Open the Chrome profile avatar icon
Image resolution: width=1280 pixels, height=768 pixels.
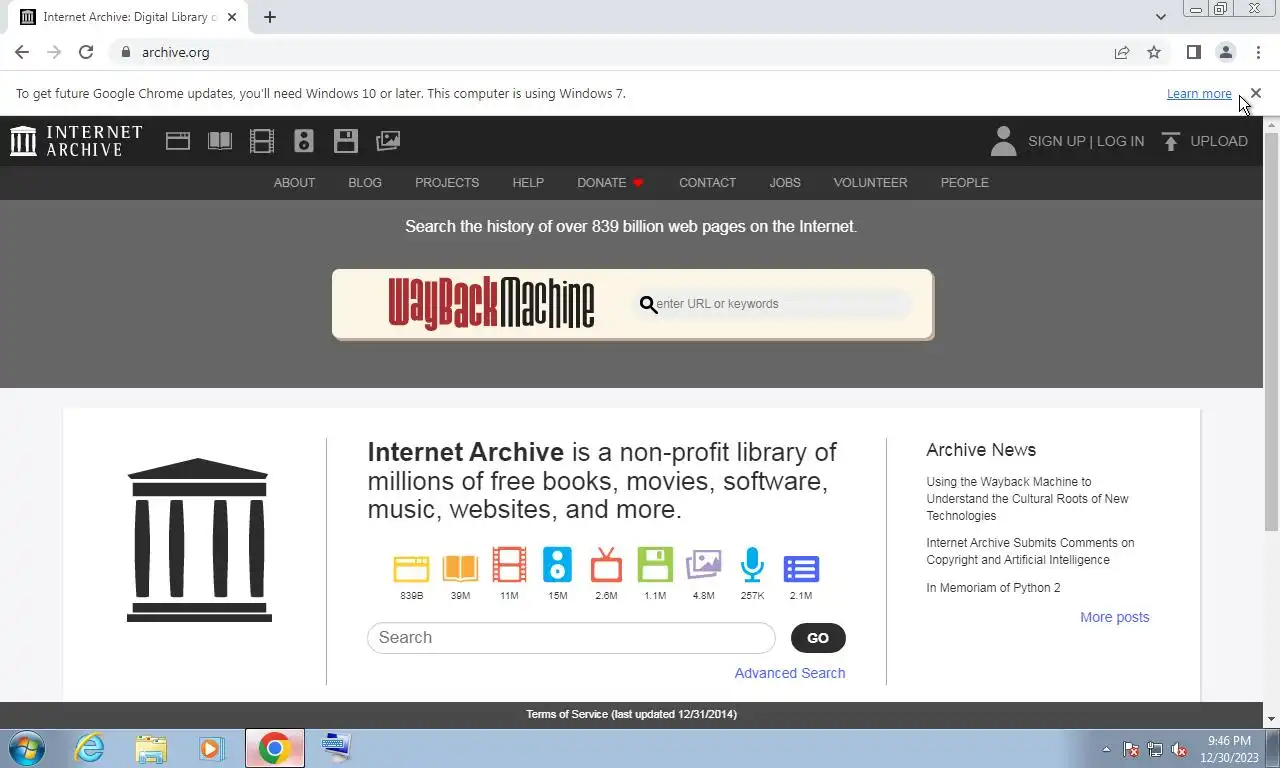pyautogui.click(x=1225, y=52)
